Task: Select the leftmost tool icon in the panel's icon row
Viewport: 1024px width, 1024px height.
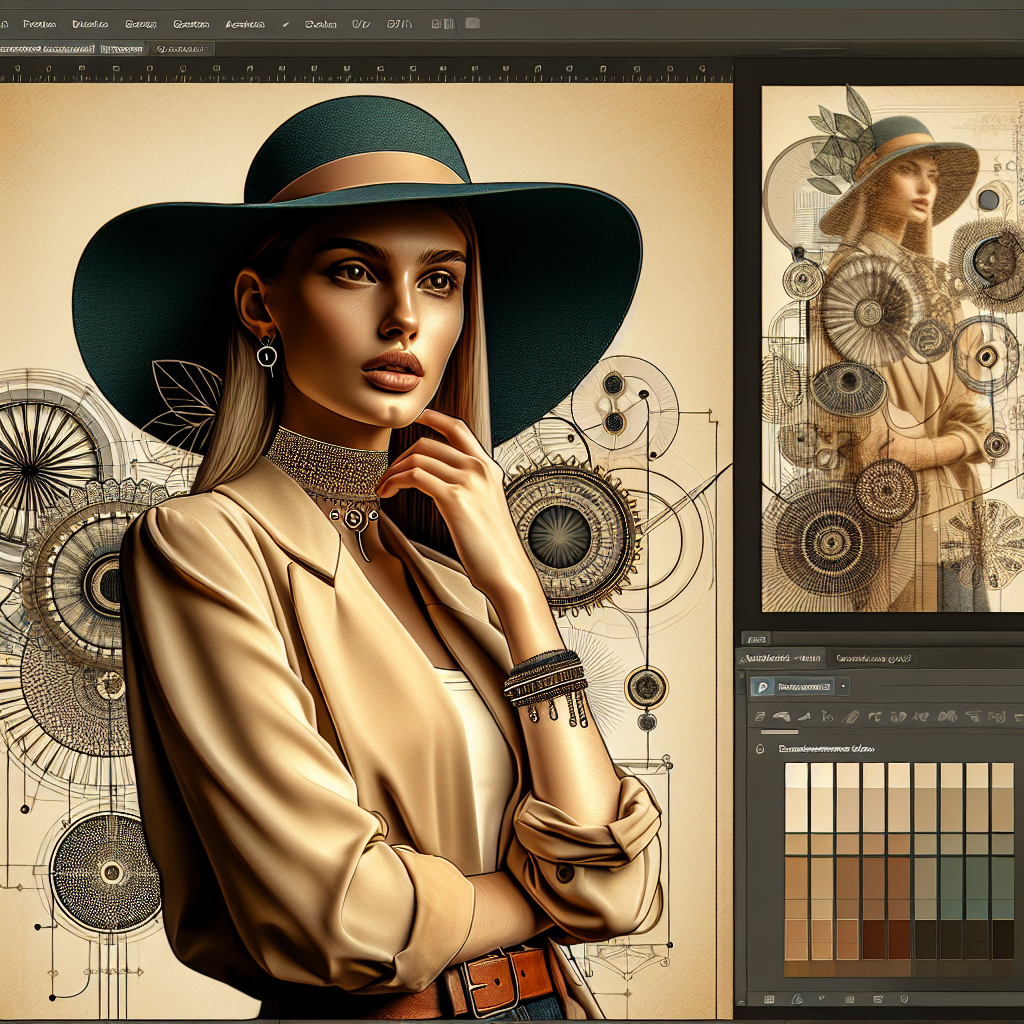Action: click(760, 717)
